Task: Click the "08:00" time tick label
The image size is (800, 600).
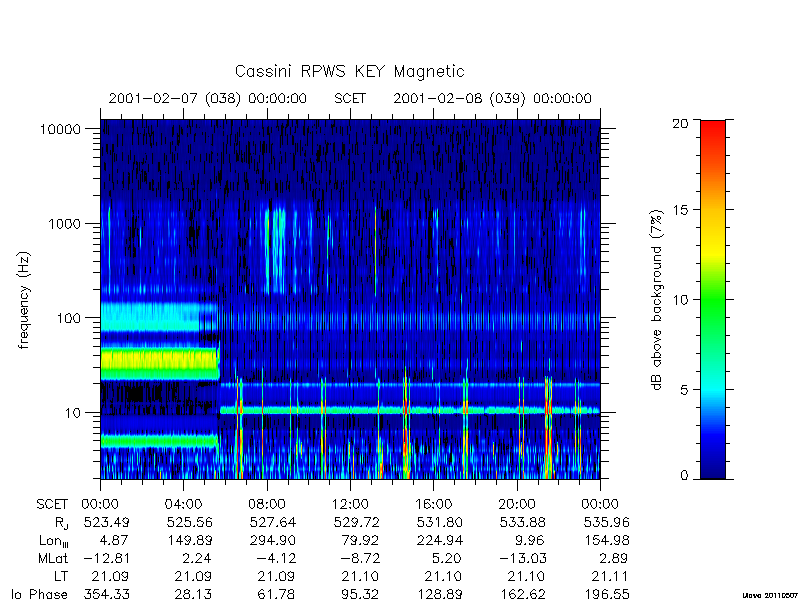Action: [x=267, y=505]
